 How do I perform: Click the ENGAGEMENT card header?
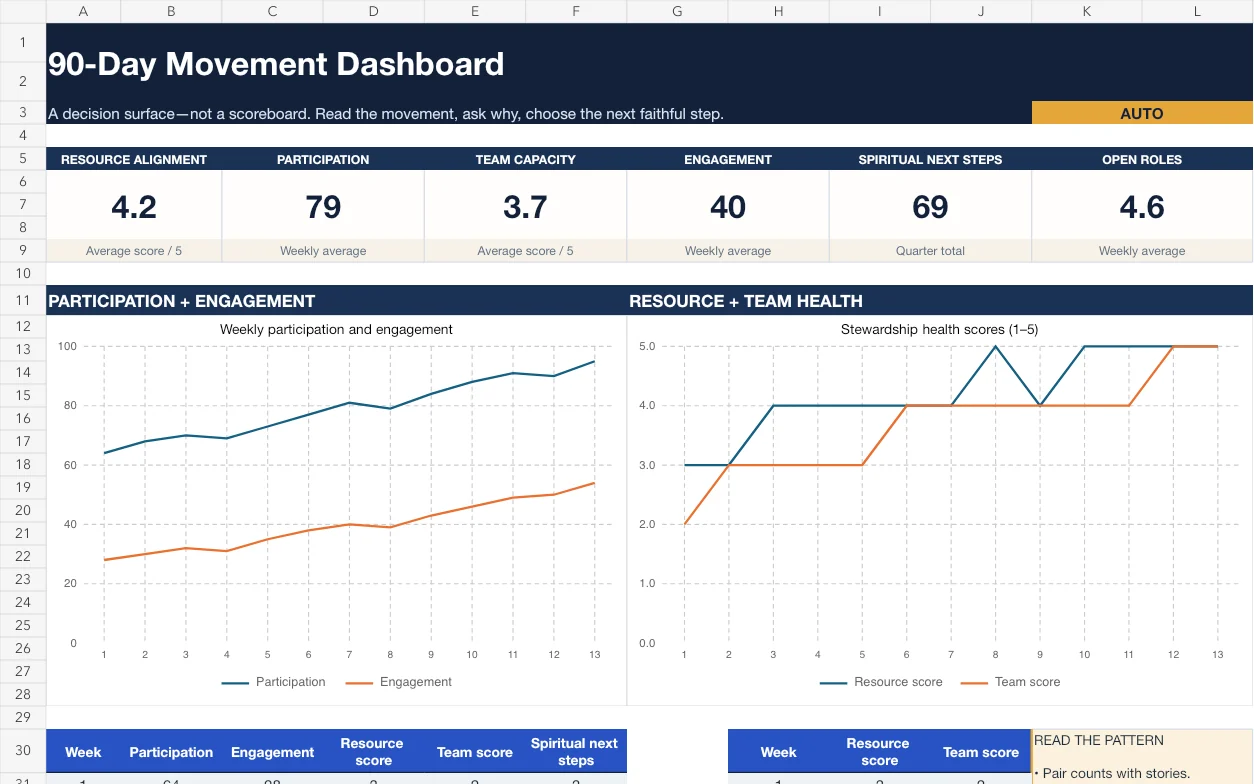pos(728,159)
